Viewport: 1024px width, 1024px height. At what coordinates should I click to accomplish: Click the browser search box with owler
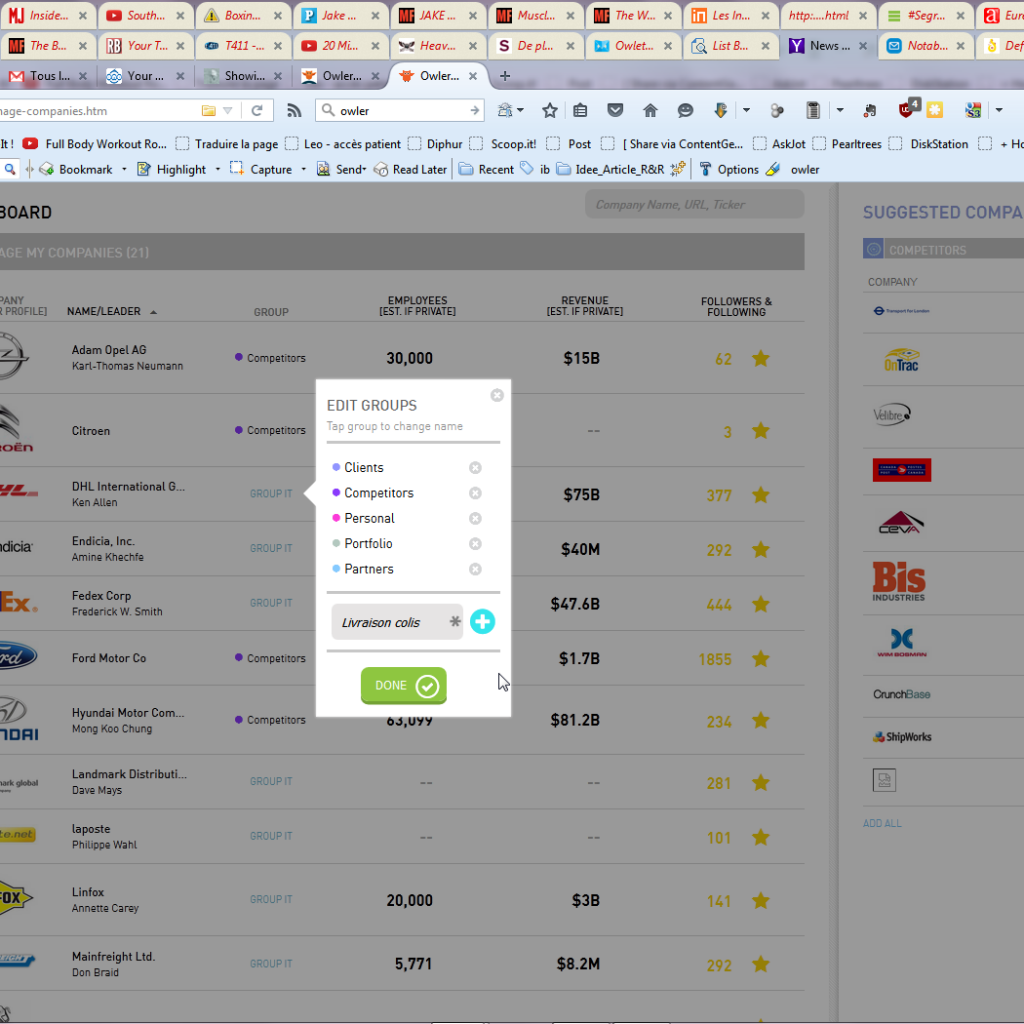coord(400,111)
